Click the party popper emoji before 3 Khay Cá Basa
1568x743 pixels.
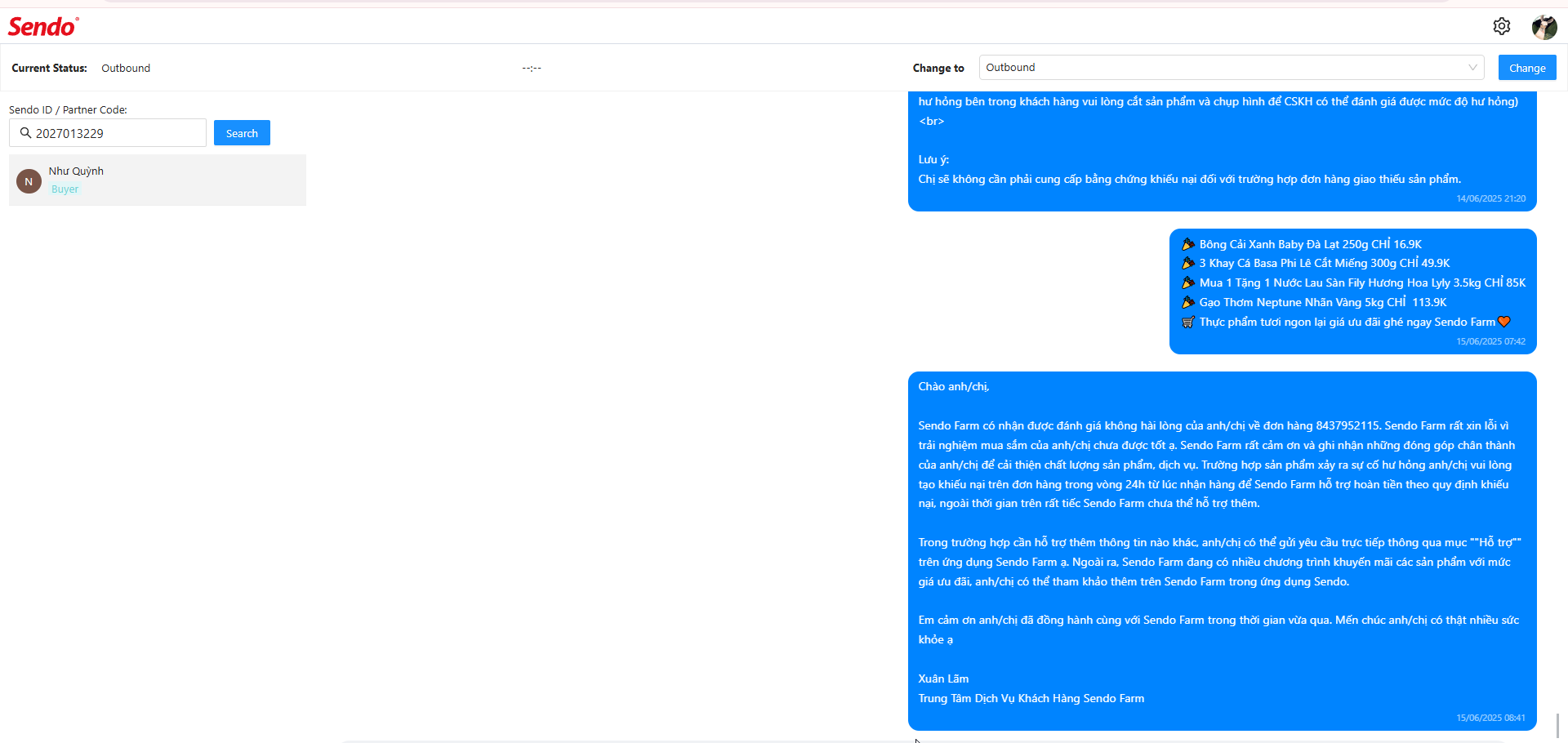1188,264
